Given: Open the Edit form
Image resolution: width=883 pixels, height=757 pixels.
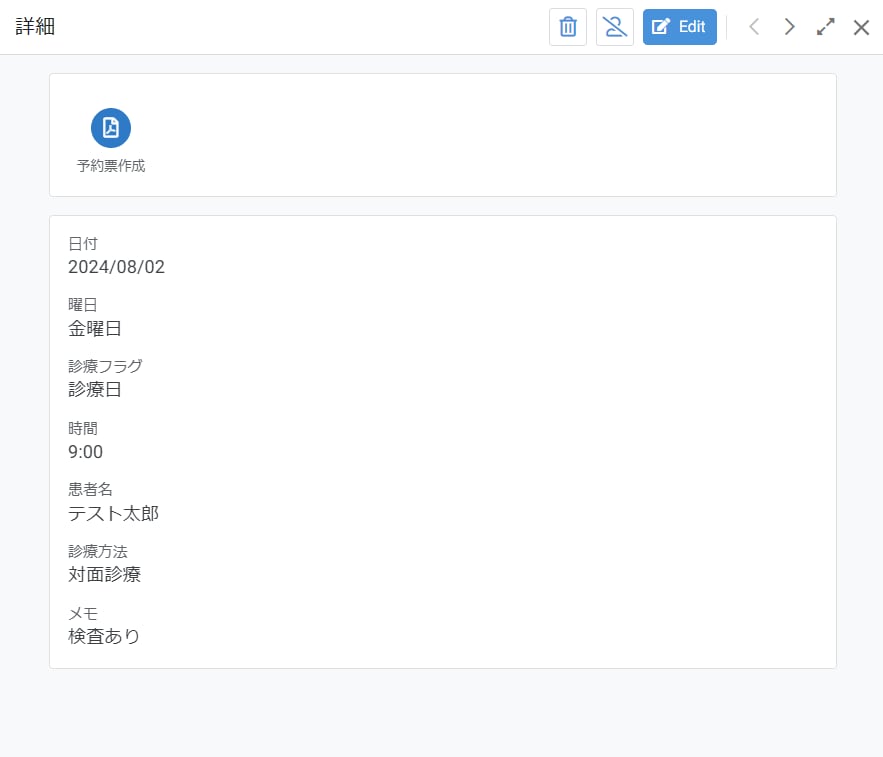Looking at the screenshot, I should coord(680,27).
